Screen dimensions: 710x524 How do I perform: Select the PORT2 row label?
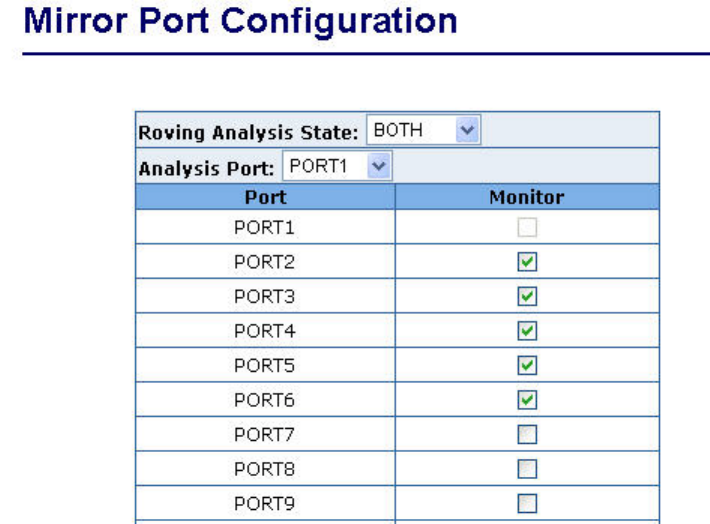(264, 262)
